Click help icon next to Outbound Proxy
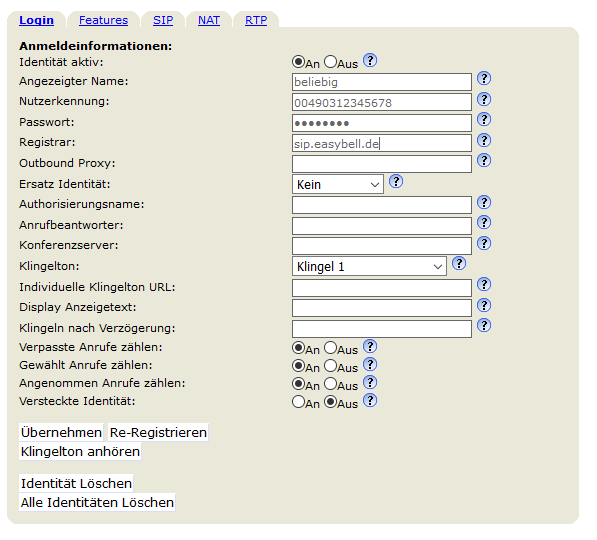 click(x=484, y=160)
